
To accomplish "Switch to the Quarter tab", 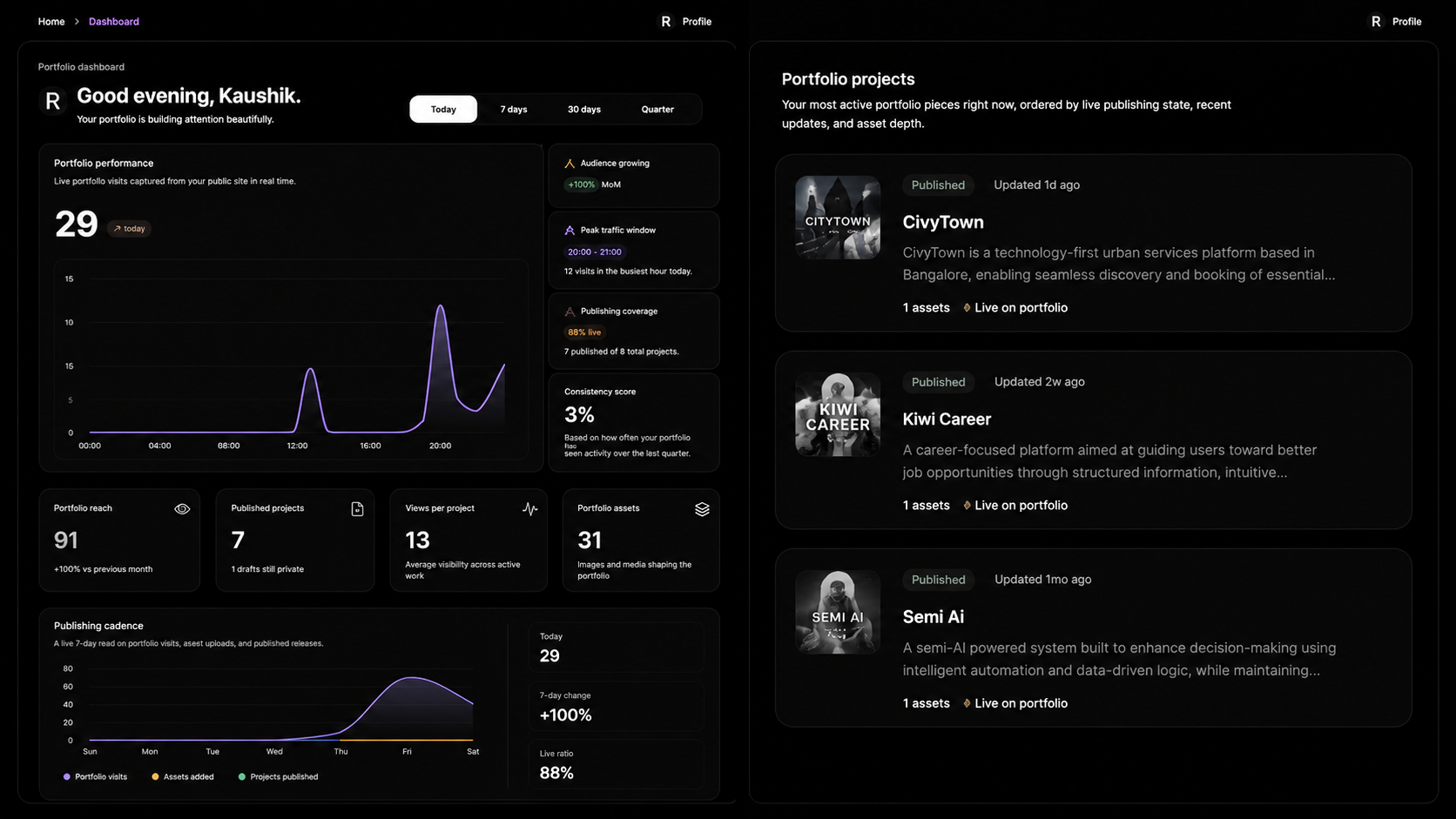I will click(x=657, y=109).
